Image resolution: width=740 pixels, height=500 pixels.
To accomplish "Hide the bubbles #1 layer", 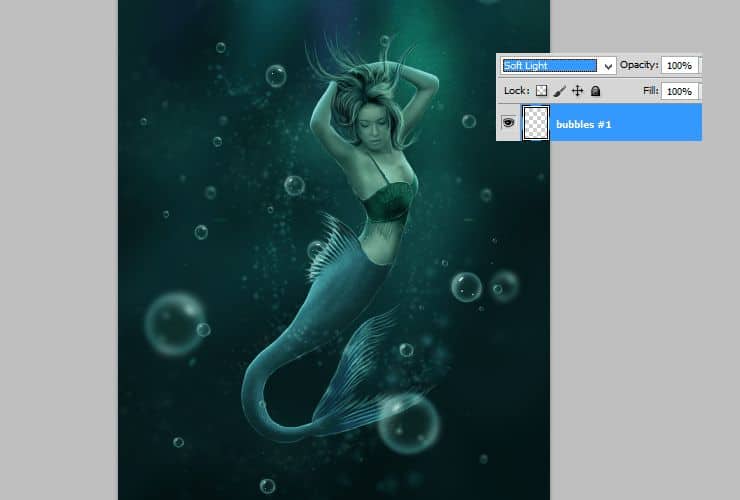I will (508, 122).
